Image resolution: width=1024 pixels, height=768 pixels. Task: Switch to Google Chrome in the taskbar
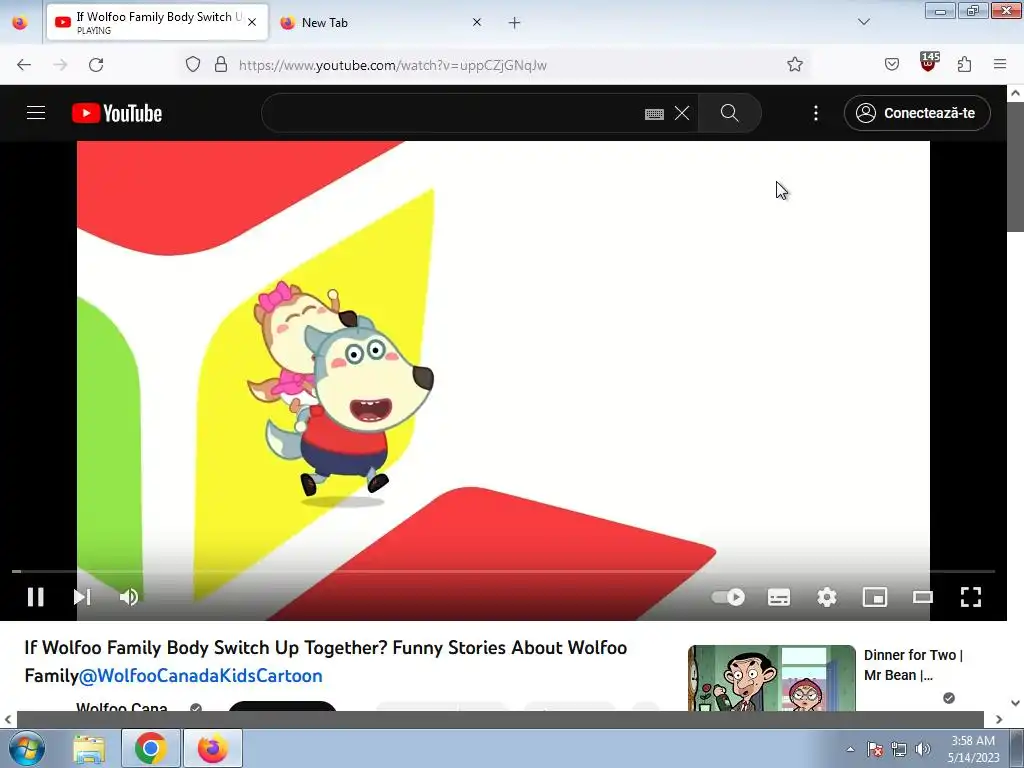pos(150,748)
